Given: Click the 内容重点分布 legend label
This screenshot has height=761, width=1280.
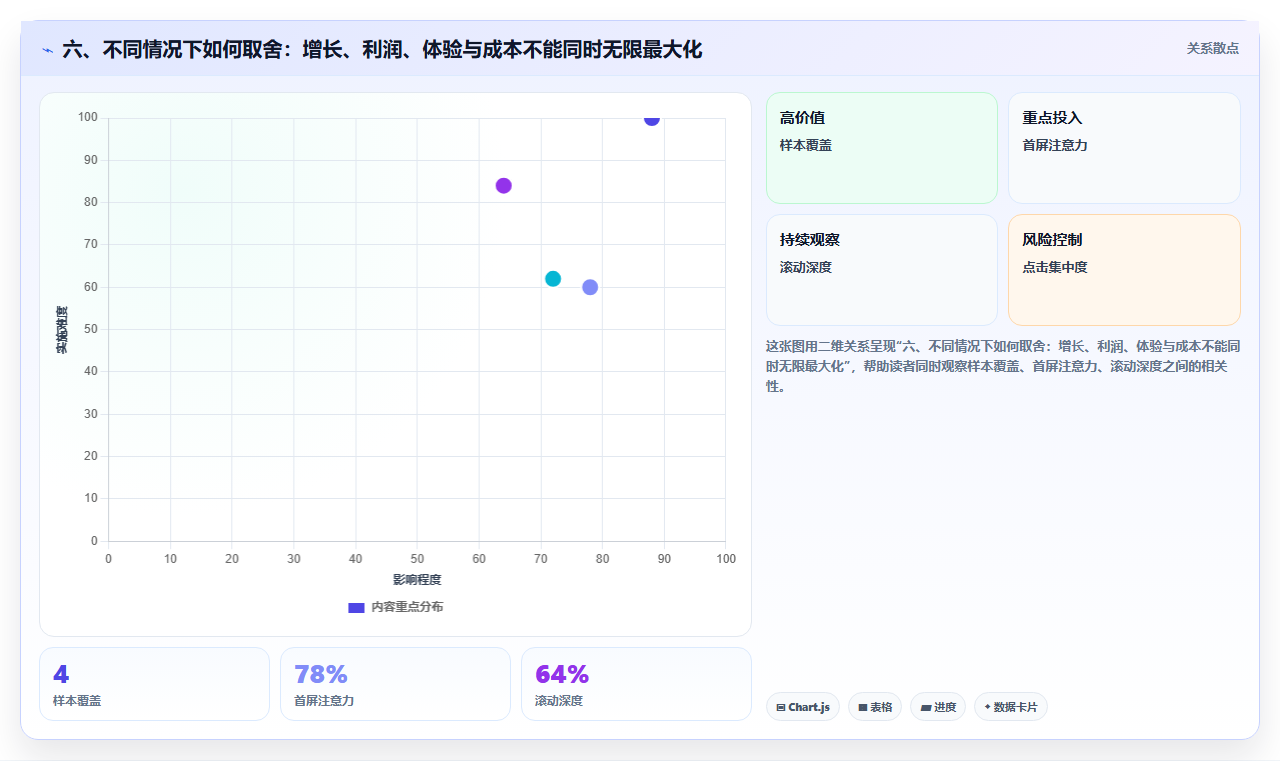Looking at the screenshot, I should 407,607.
